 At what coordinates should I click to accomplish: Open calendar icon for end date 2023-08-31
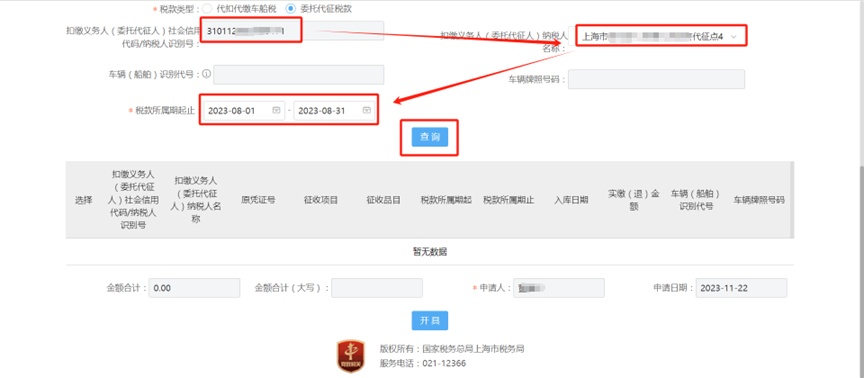(366, 111)
